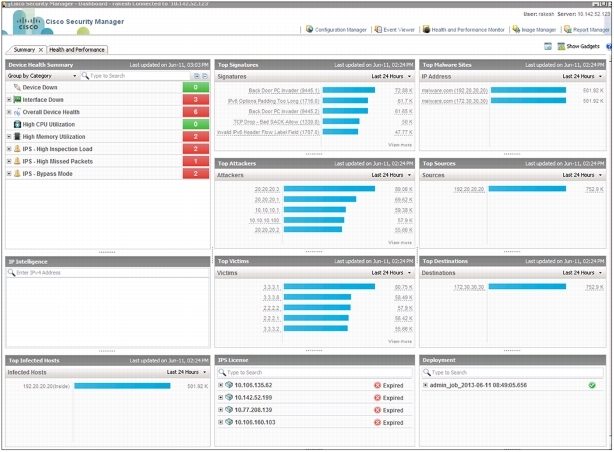614x452 pixels.
Task: Click the expand-all icon in Device Health Summary
Action: (x=197, y=76)
